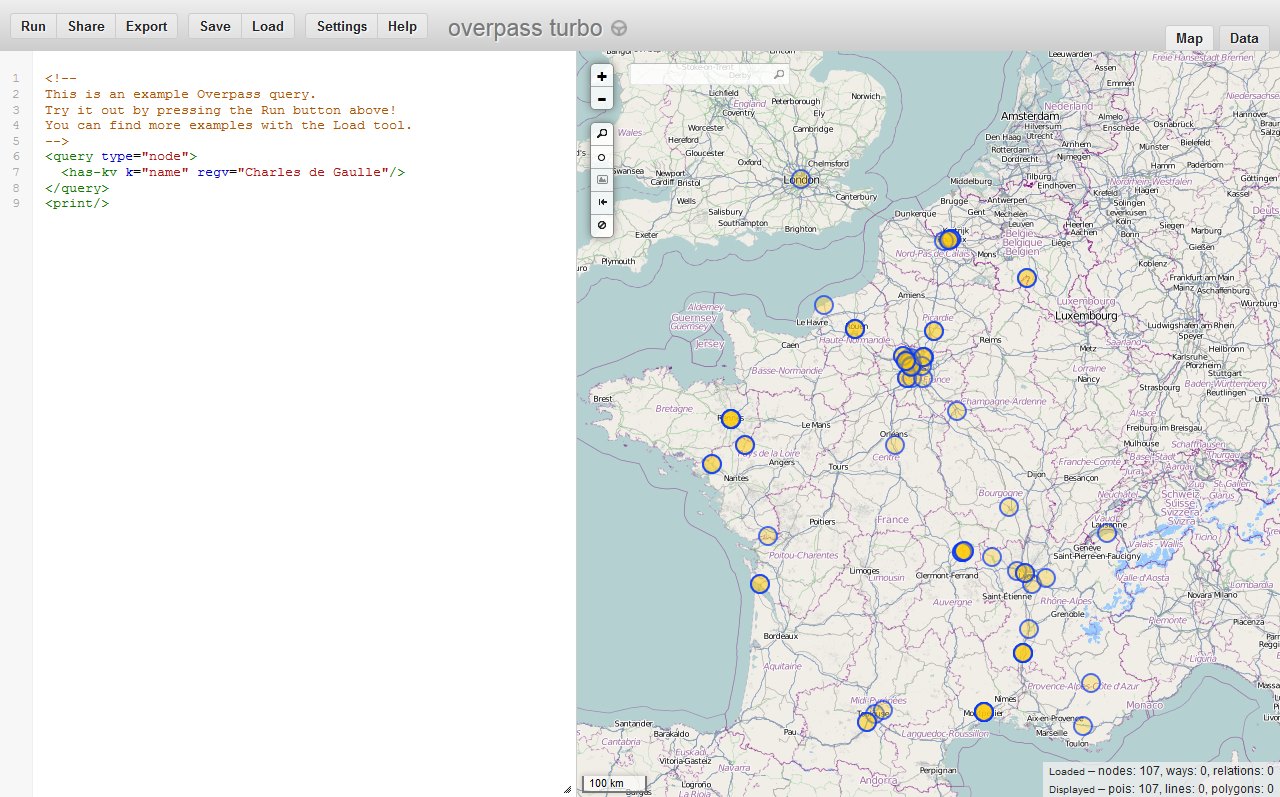The image size is (1280, 797).
Task: Zoom in on the map
Action: (x=601, y=76)
